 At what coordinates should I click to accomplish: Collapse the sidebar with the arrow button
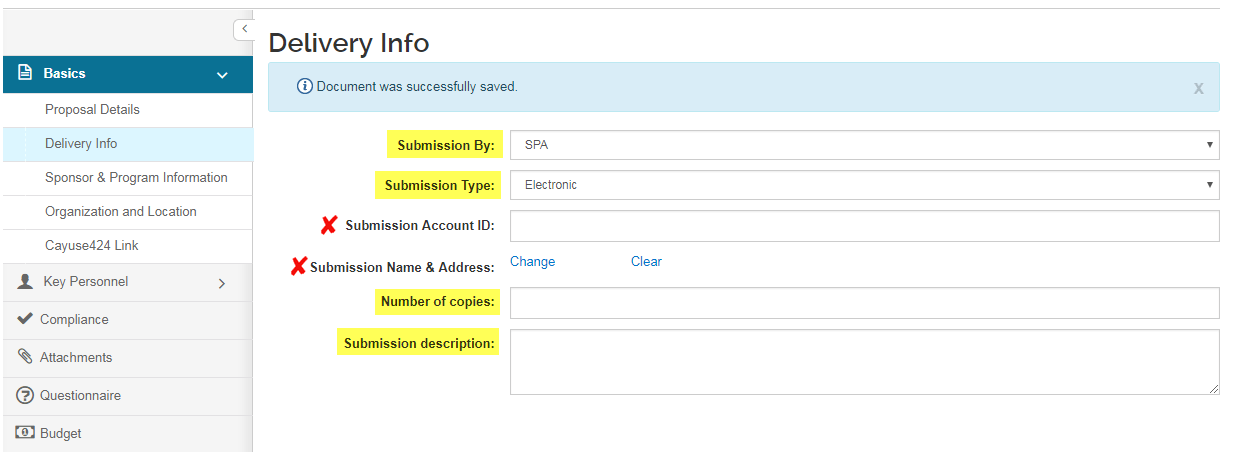[244, 29]
